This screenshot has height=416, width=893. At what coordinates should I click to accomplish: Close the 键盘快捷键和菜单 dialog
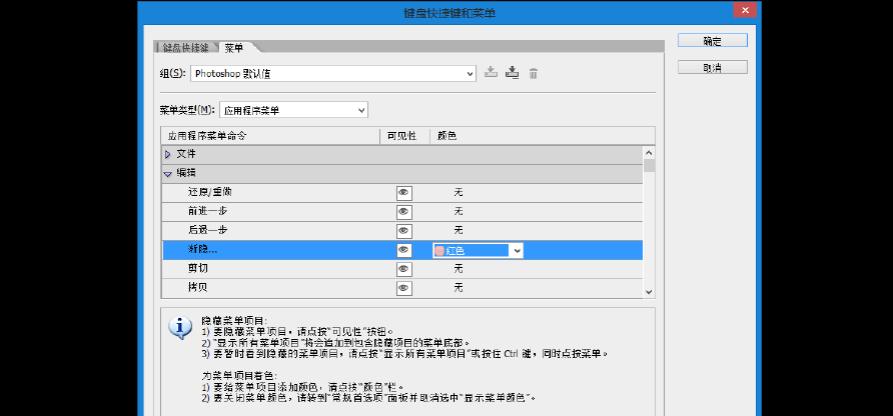click(x=744, y=10)
